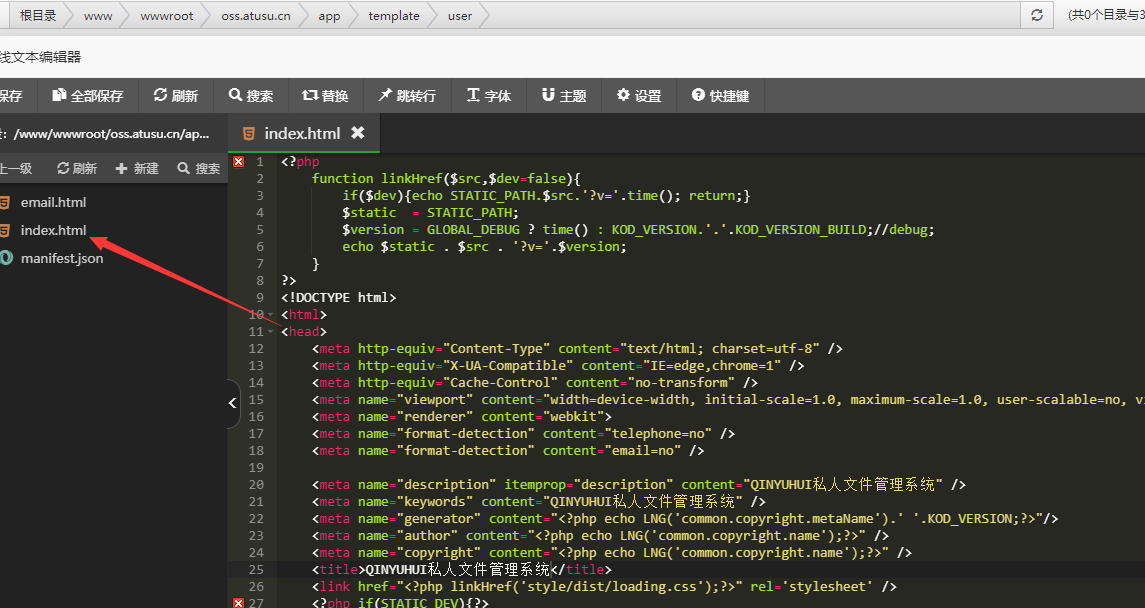1145x608 pixels.
Task: Navigate to wwwroot in the breadcrumb
Action: 166,15
